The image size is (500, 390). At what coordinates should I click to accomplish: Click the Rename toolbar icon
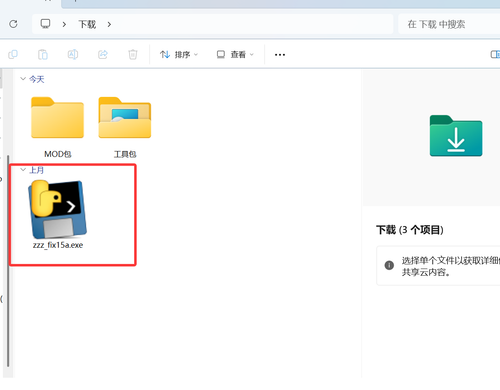pyautogui.click(x=73, y=54)
